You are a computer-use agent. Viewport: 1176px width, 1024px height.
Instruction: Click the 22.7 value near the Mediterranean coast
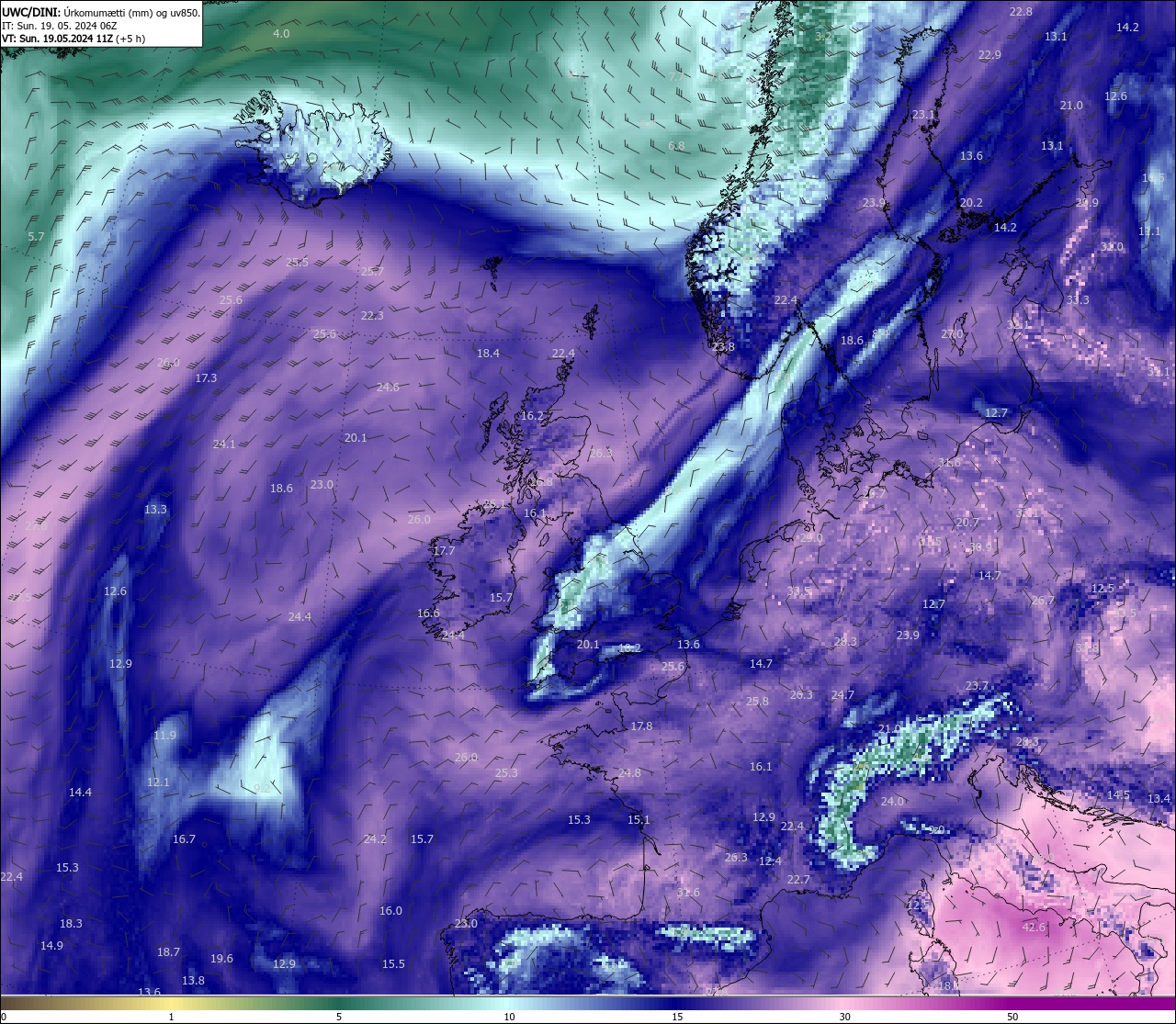click(798, 879)
